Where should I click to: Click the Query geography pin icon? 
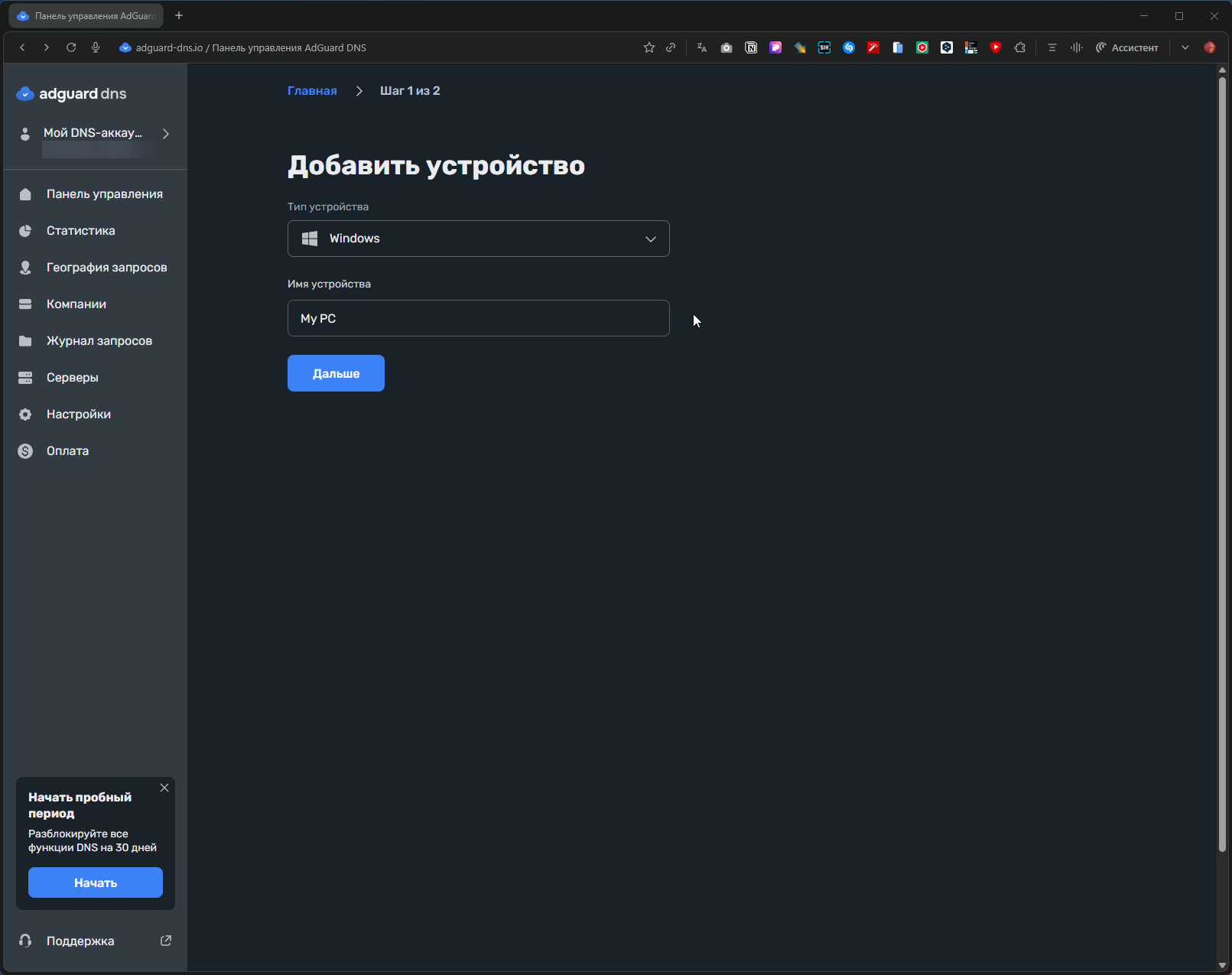[x=25, y=268]
